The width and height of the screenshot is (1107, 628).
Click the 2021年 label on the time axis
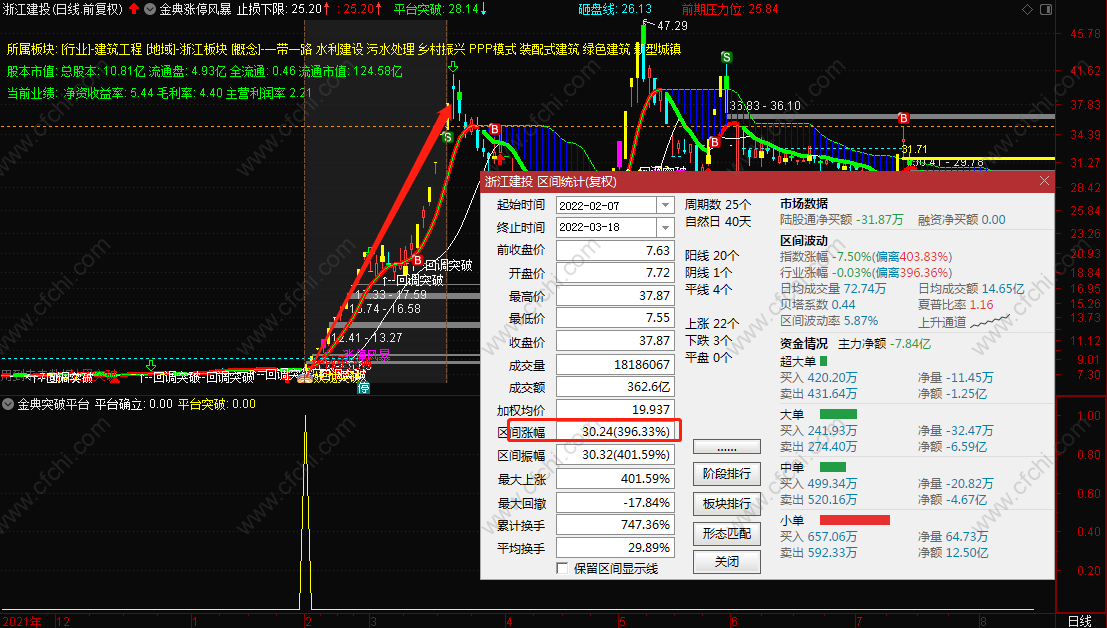21,621
